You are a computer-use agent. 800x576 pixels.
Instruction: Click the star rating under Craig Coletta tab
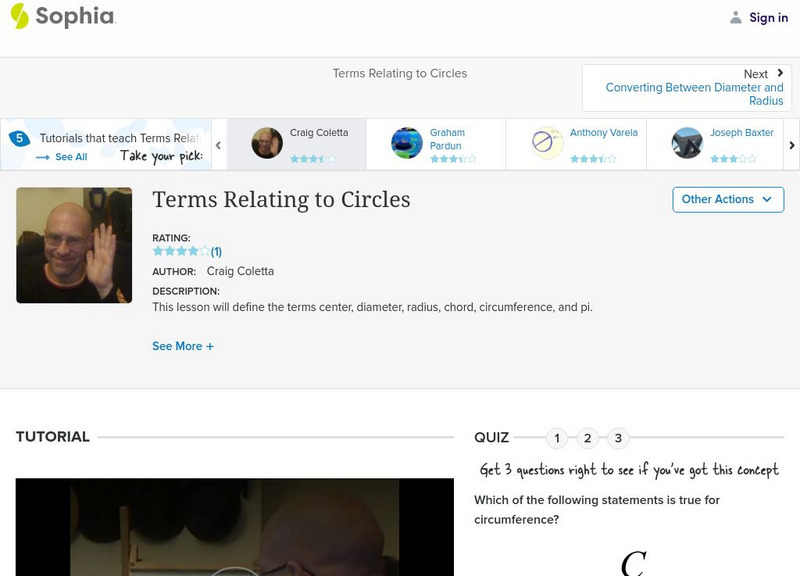point(313,159)
